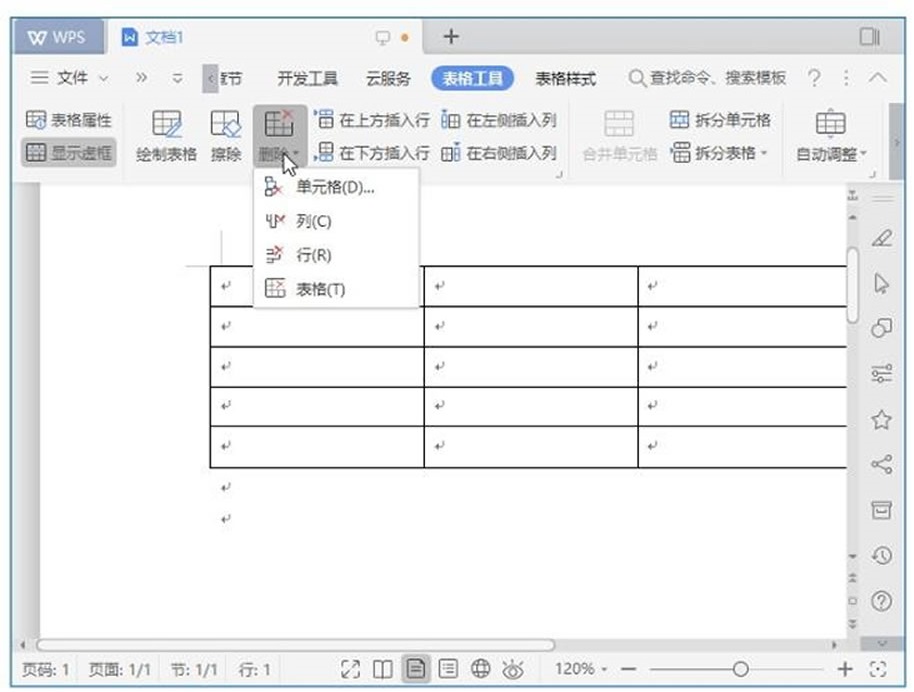
Task: Click Insert Column Right (在右侧插入列)
Action: 499,153
